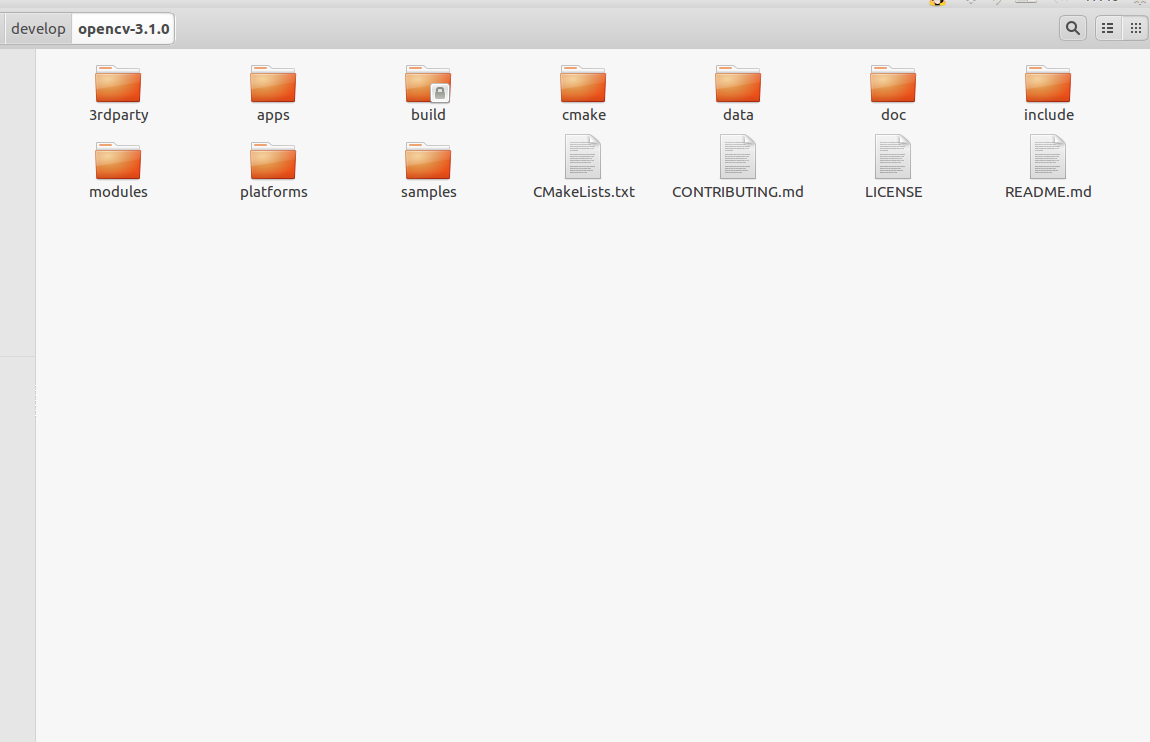Click the include folder name
The width and height of the screenshot is (1150, 742).
(x=1049, y=115)
